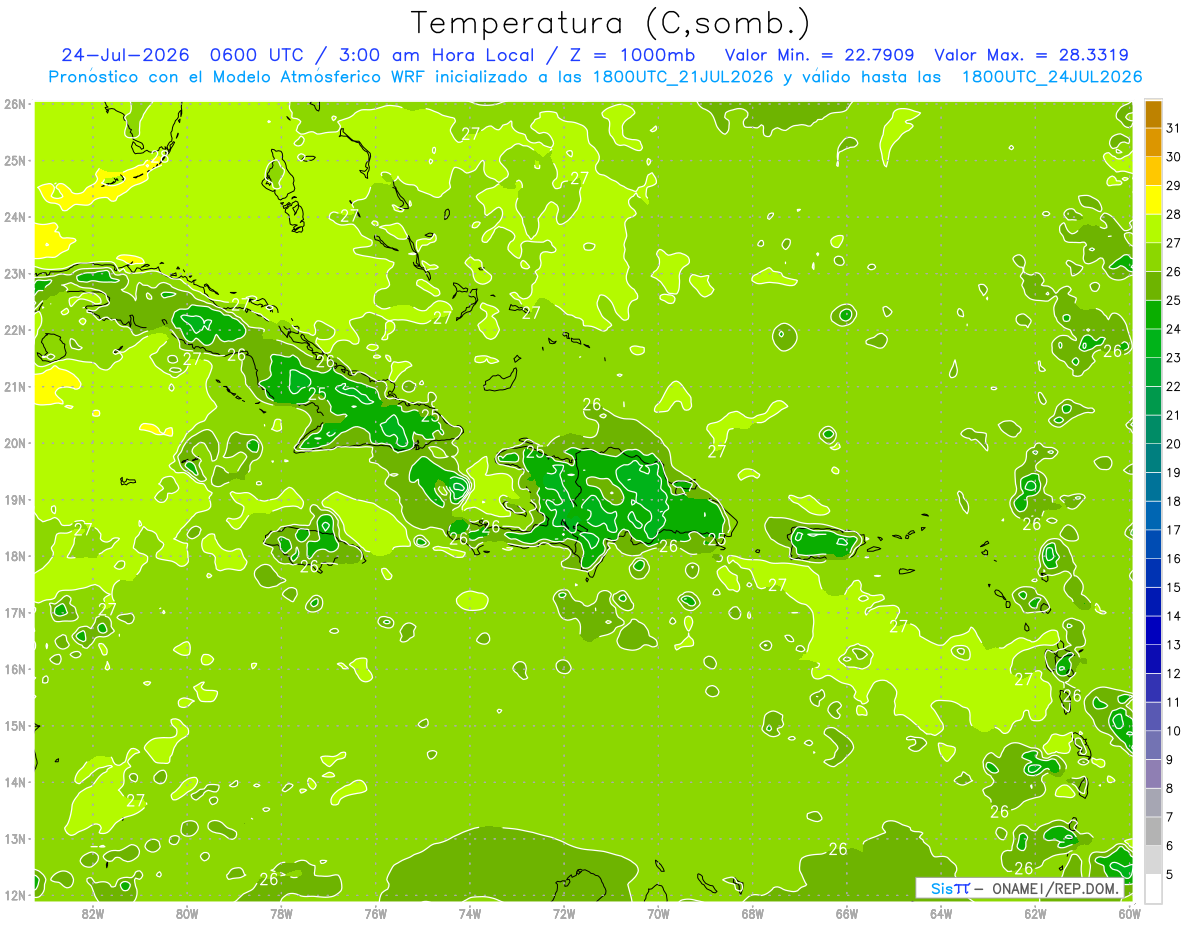Click the "20N" latitude label

click(14, 443)
